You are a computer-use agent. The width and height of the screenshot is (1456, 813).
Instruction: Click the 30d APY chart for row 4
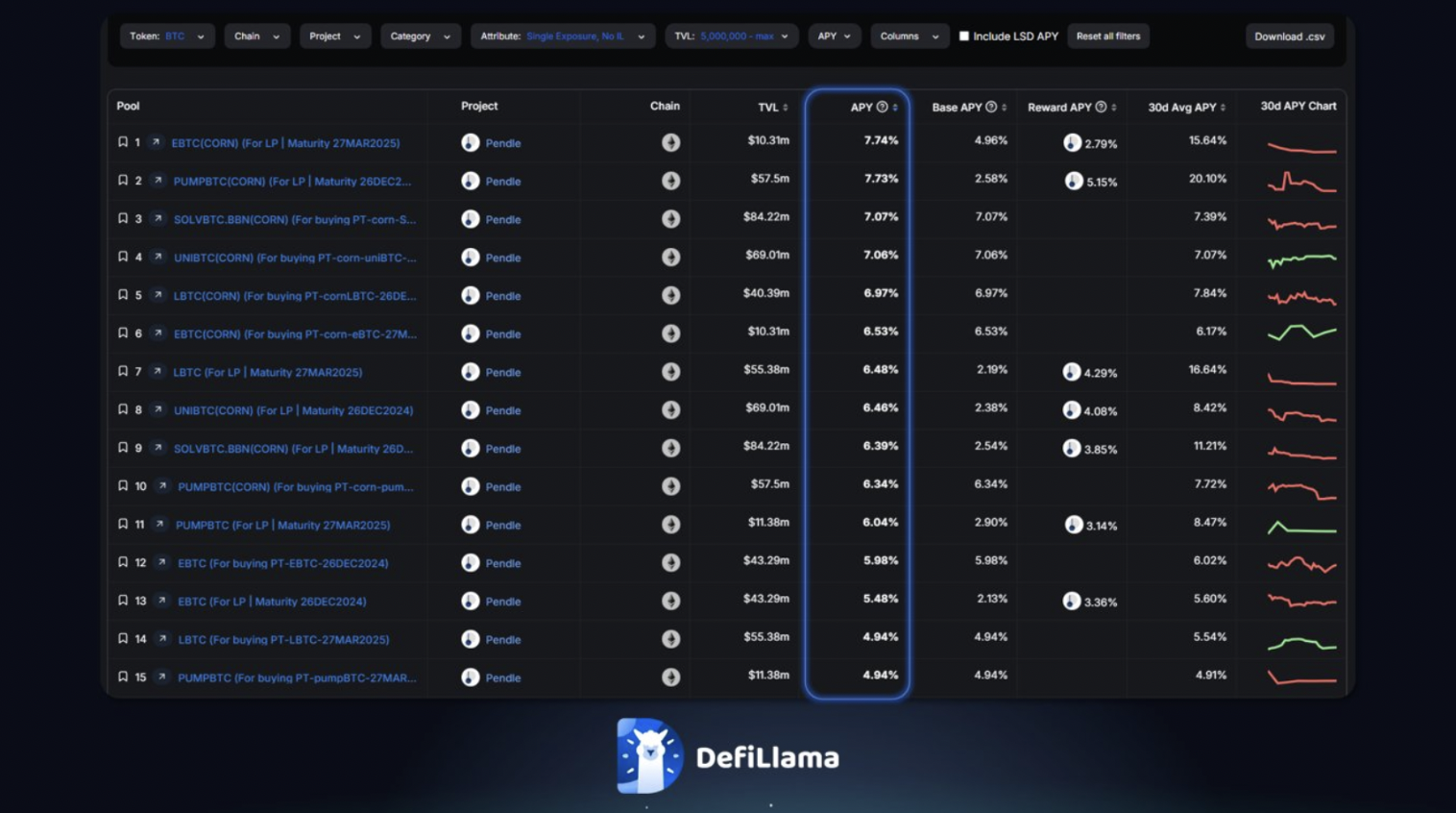click(1301, 259)
